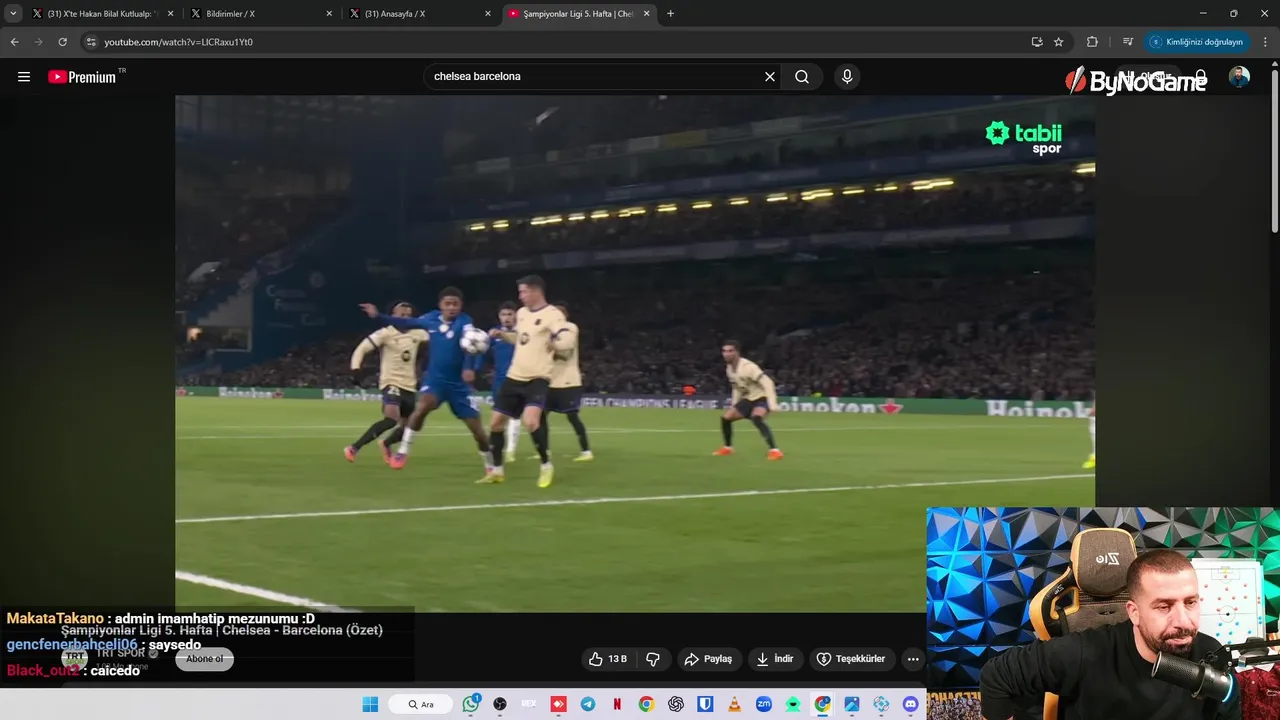Go forward with browser forward arrow

[x=38, y=42]
